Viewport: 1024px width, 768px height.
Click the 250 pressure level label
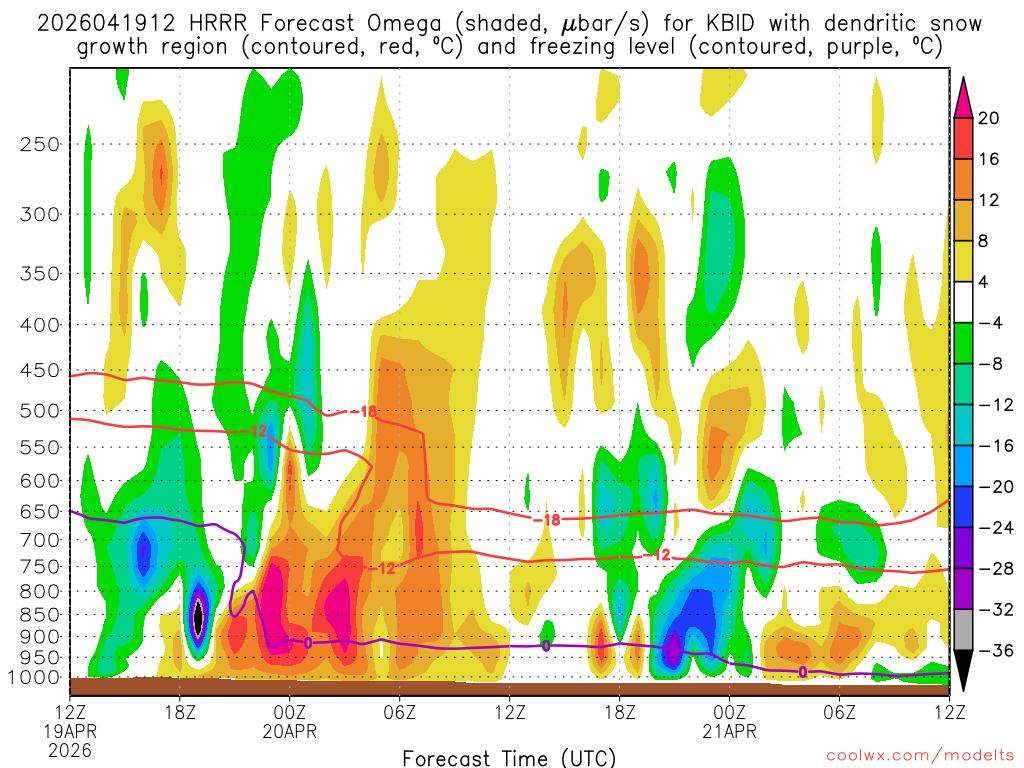click(x=40, y=144)
